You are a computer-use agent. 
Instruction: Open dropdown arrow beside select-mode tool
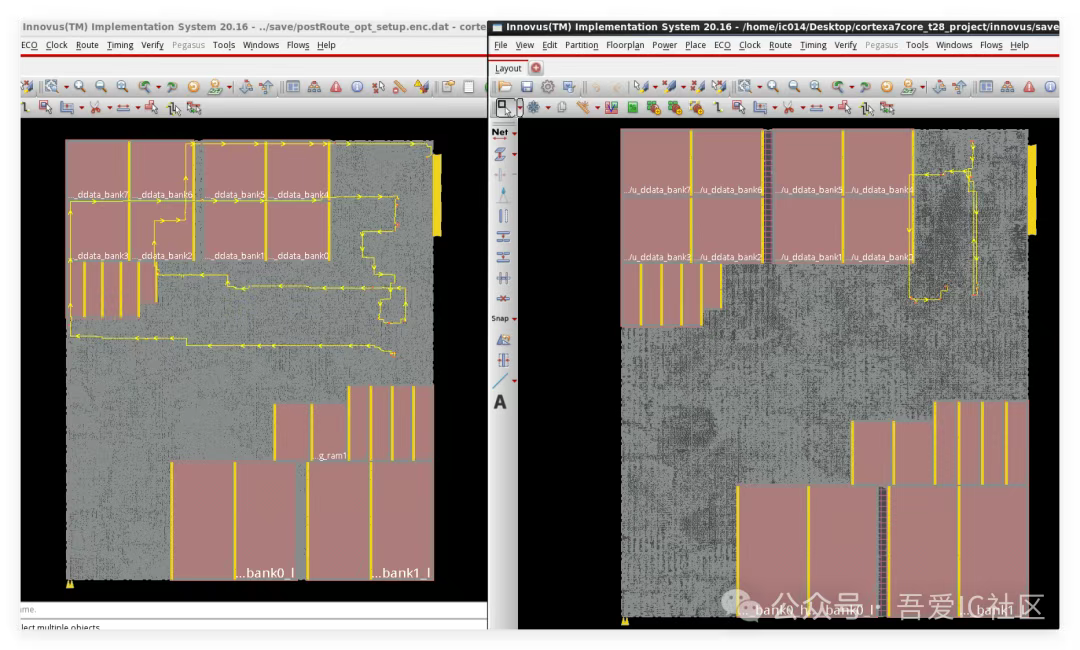click(x=520, y=107)
